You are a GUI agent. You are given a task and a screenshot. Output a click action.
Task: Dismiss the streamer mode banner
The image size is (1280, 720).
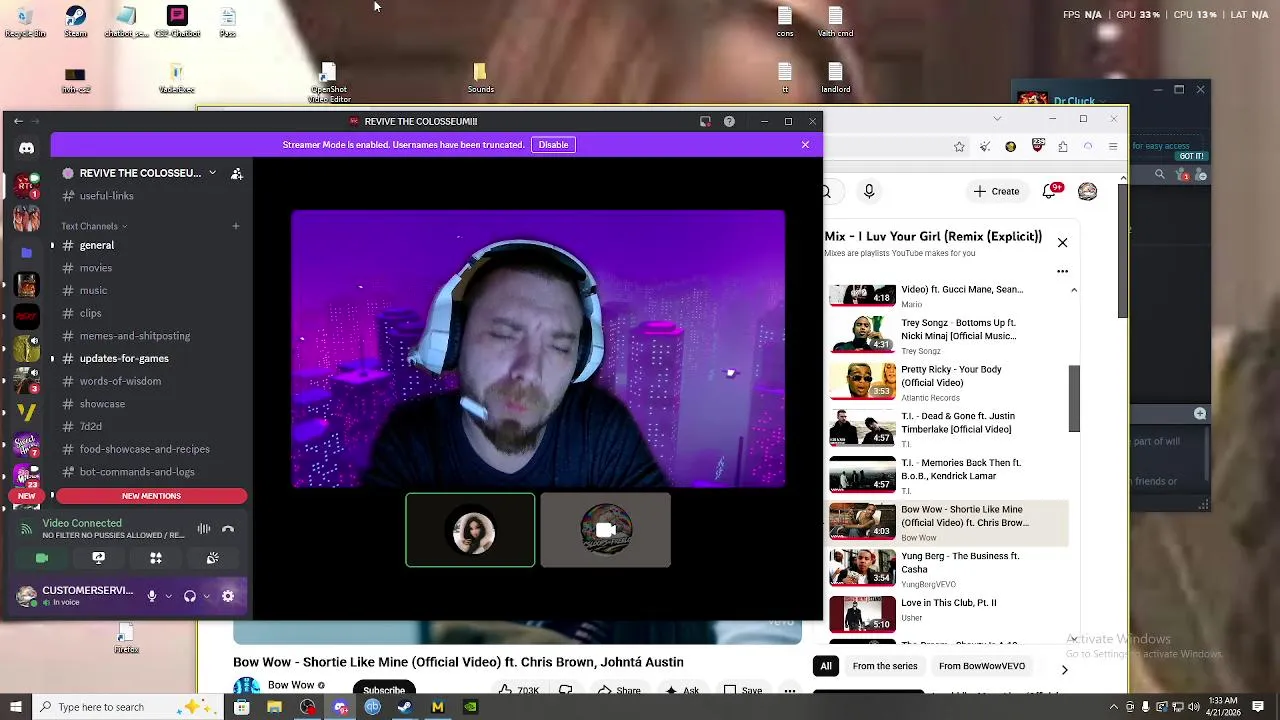[x=805, y=145]
